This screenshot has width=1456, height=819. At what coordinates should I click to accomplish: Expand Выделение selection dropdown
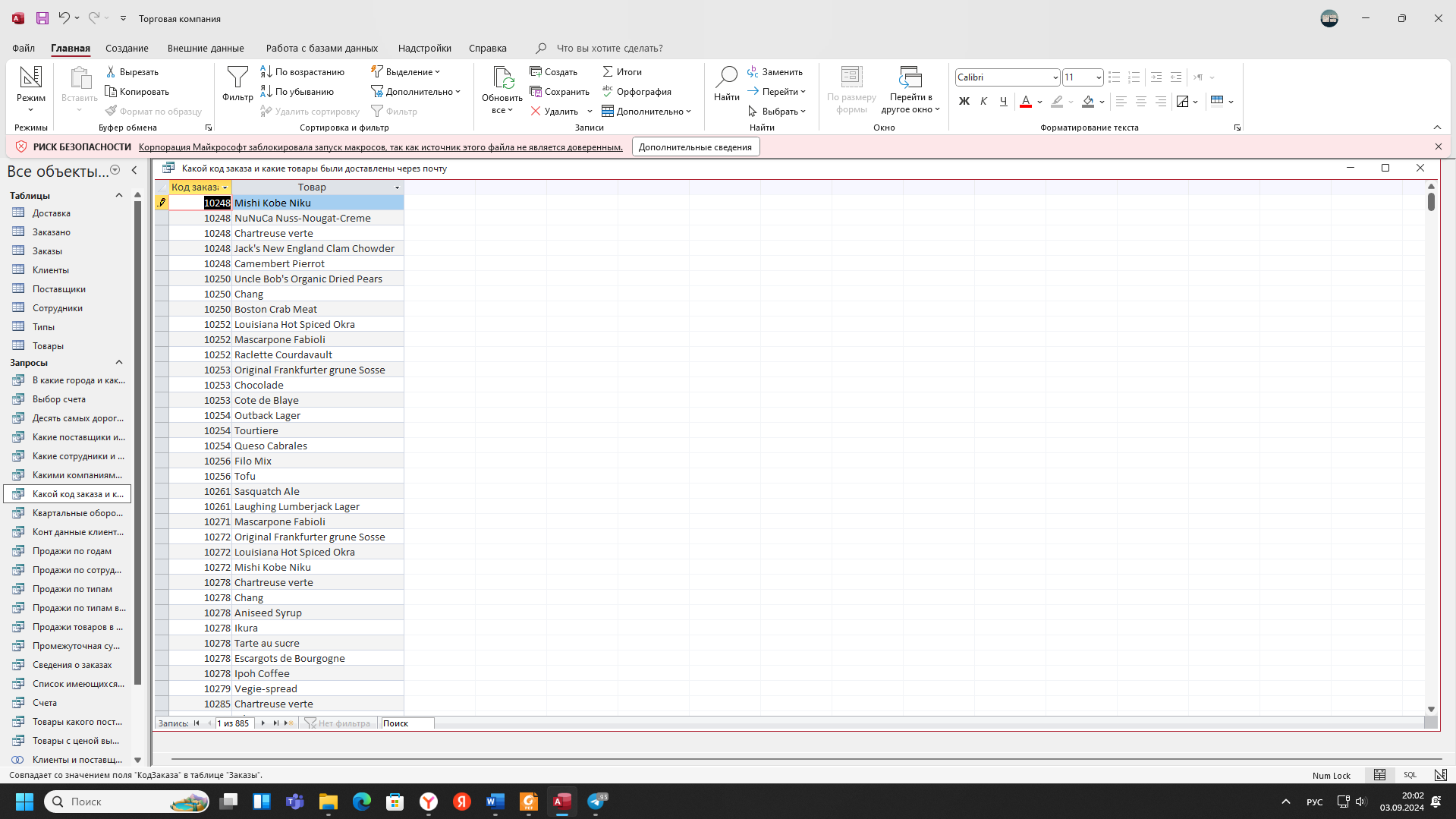(405, 72)
